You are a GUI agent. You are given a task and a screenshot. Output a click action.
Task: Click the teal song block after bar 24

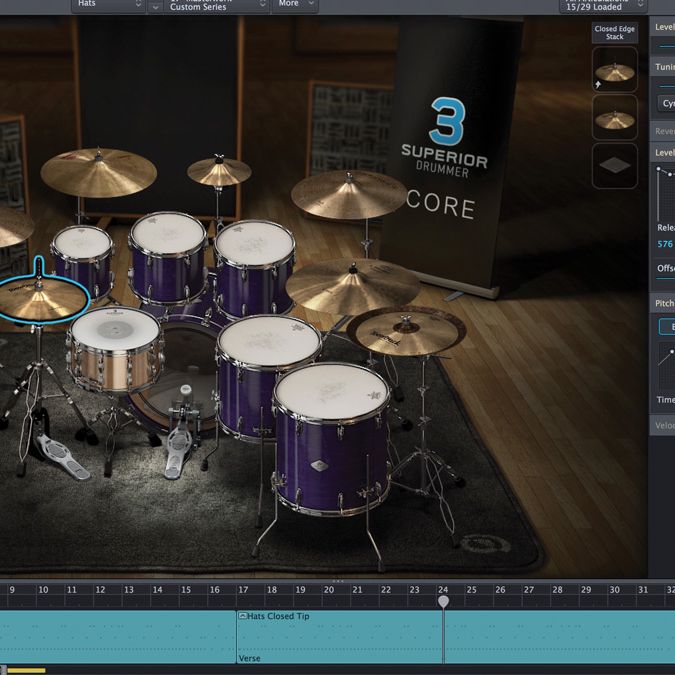click(x=560, y=637)
